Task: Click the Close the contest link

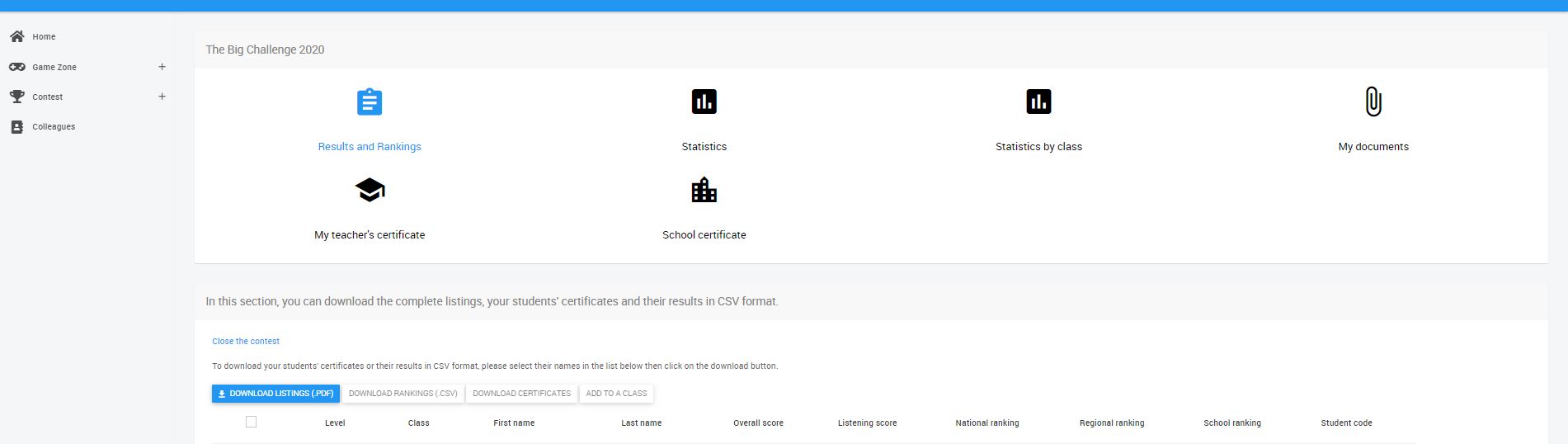Action: [x=246, y=341]
